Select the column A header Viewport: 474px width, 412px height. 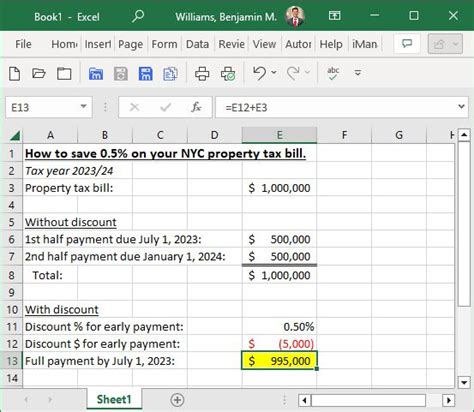[50, 135]
